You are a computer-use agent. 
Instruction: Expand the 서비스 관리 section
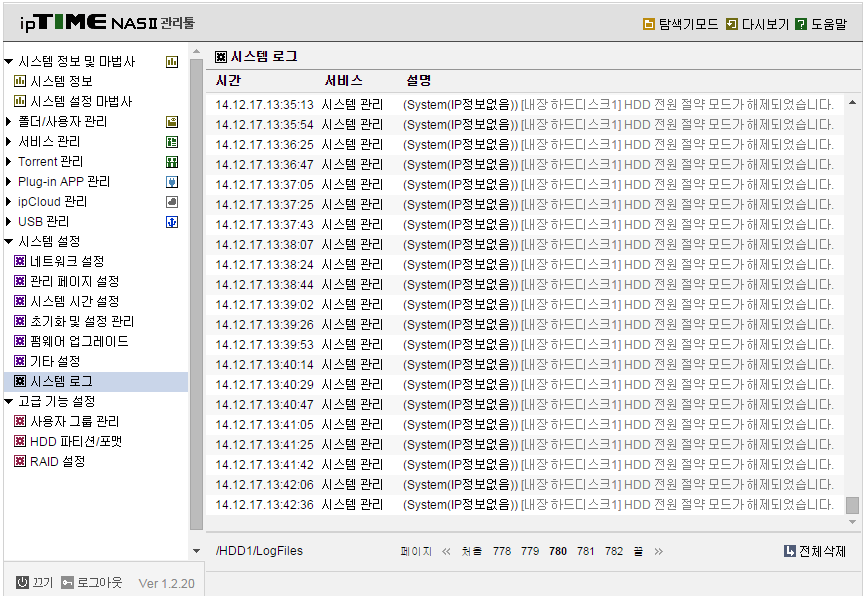click(8, 141)
